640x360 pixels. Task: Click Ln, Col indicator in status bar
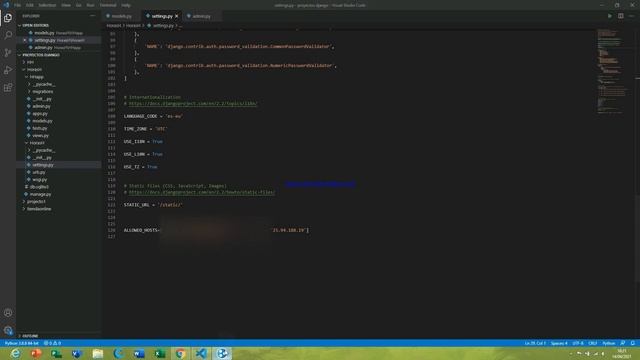[x=535, y=343]
